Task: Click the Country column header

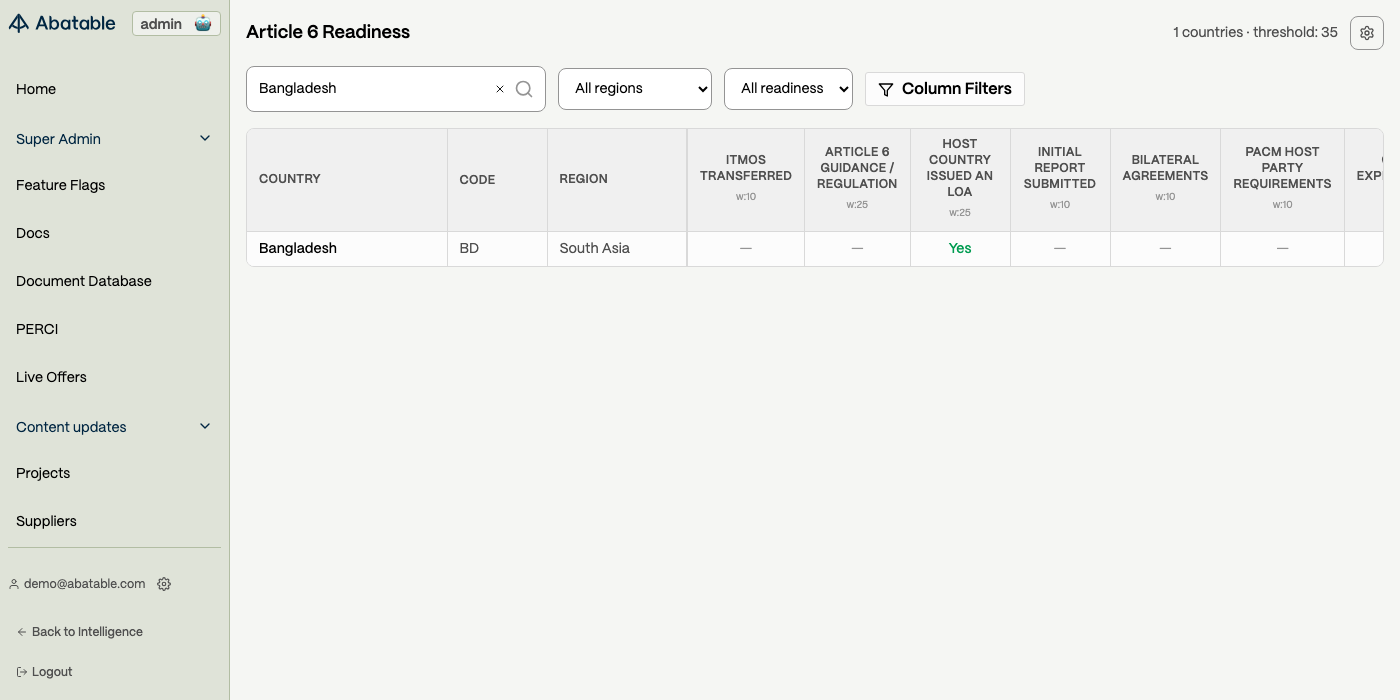Action: (x=290, y=179)
